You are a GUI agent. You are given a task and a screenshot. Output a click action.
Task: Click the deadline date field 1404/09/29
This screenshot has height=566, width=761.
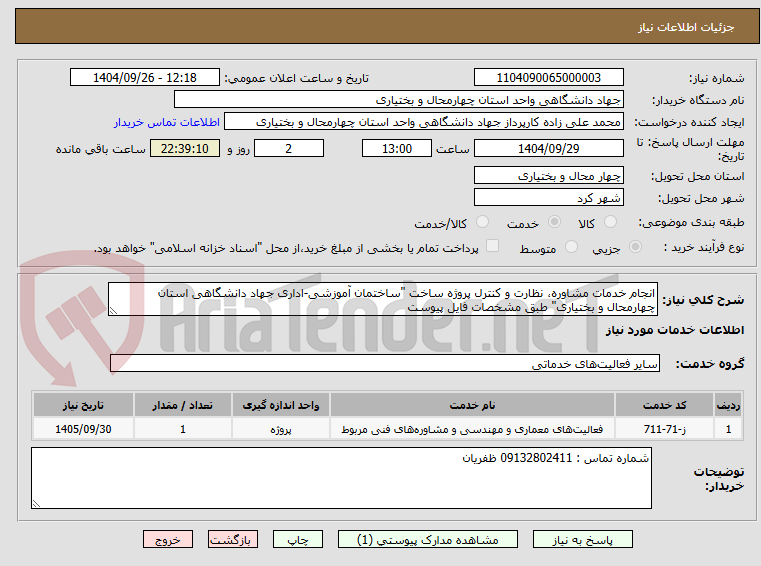(548, 149)
